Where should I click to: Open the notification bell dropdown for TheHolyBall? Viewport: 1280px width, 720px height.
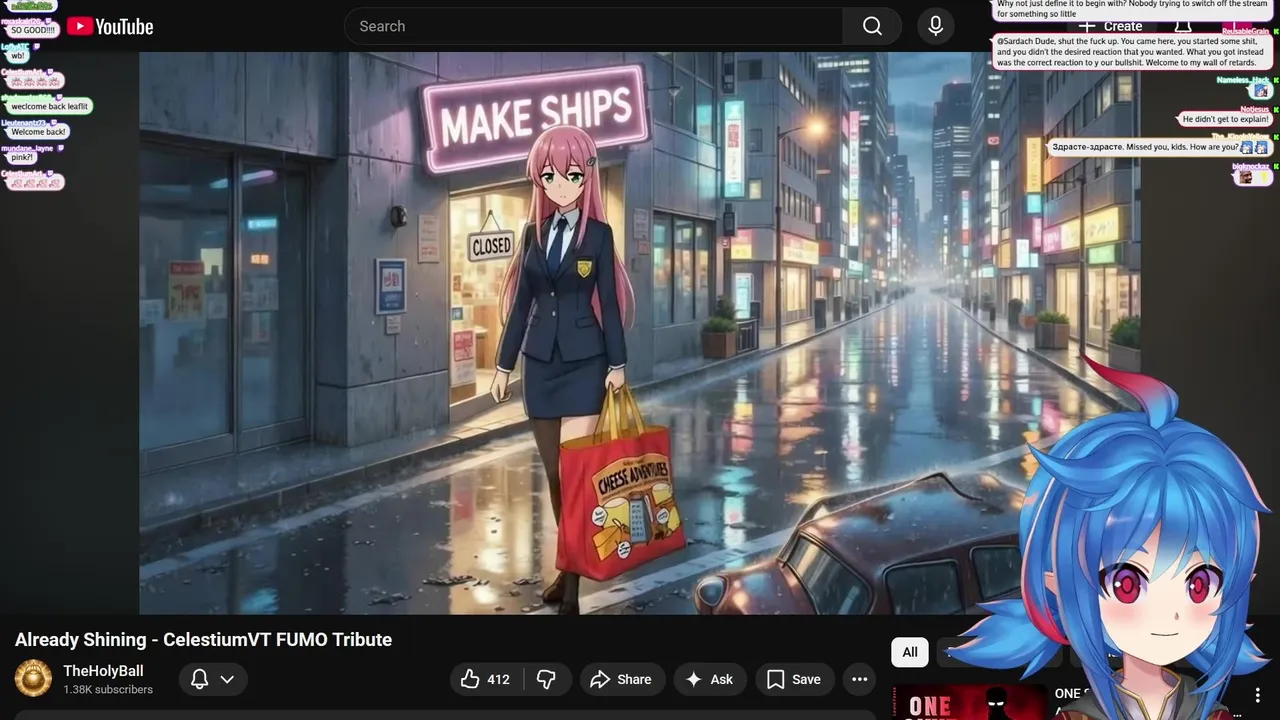coord(213,679)
